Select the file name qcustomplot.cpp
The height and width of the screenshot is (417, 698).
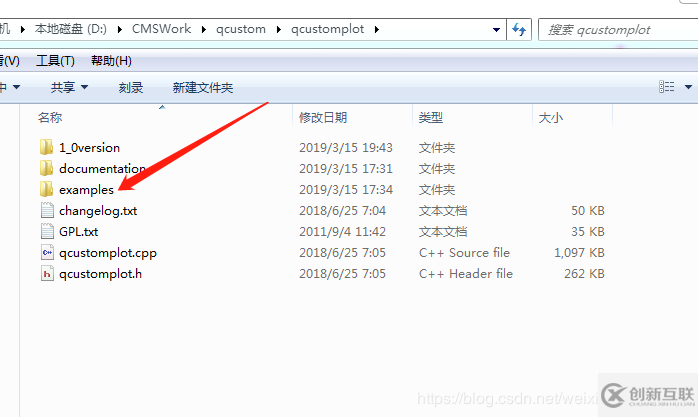click(108, 253)
